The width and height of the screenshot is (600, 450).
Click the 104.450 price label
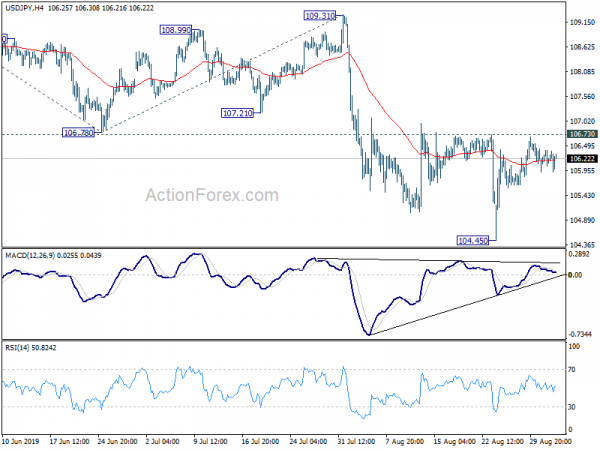coord(473,240)
